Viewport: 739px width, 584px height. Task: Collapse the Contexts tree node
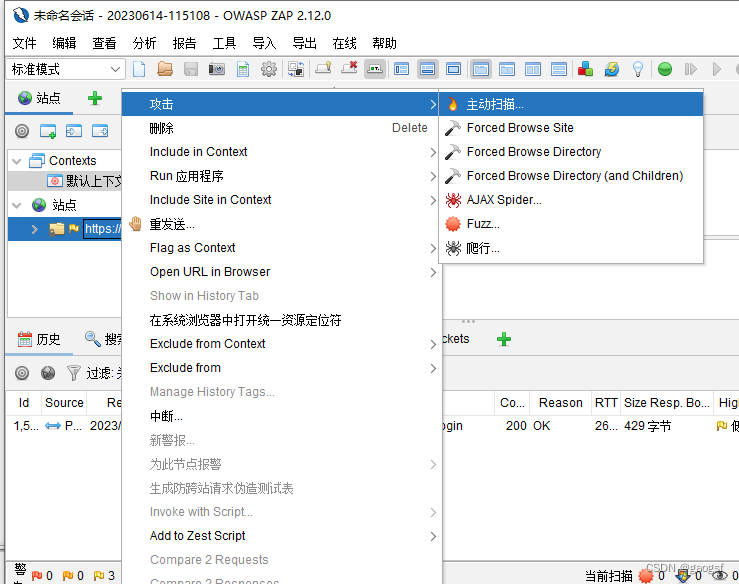tap(17, 161)
